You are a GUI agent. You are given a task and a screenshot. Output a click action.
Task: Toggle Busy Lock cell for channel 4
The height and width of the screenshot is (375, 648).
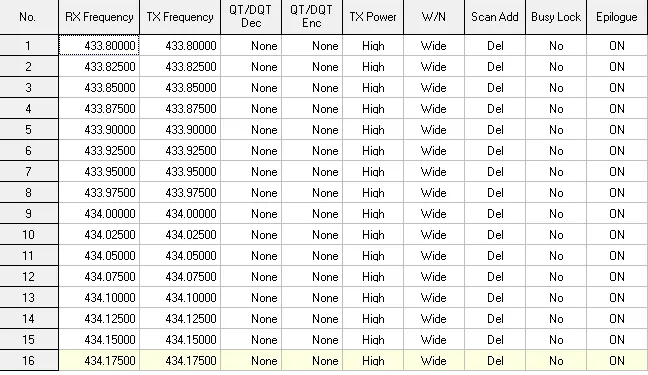pos(556,109)
